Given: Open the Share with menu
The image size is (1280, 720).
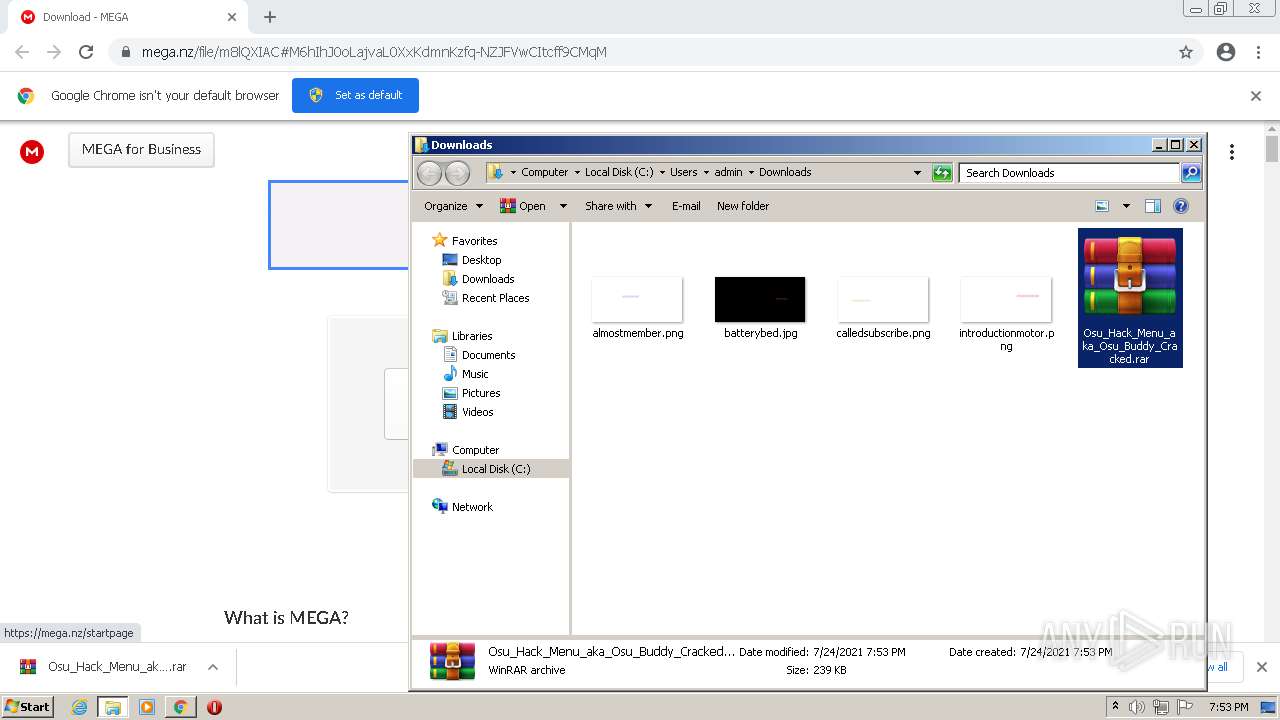Looking at the screenshot, I should [618, 206].
